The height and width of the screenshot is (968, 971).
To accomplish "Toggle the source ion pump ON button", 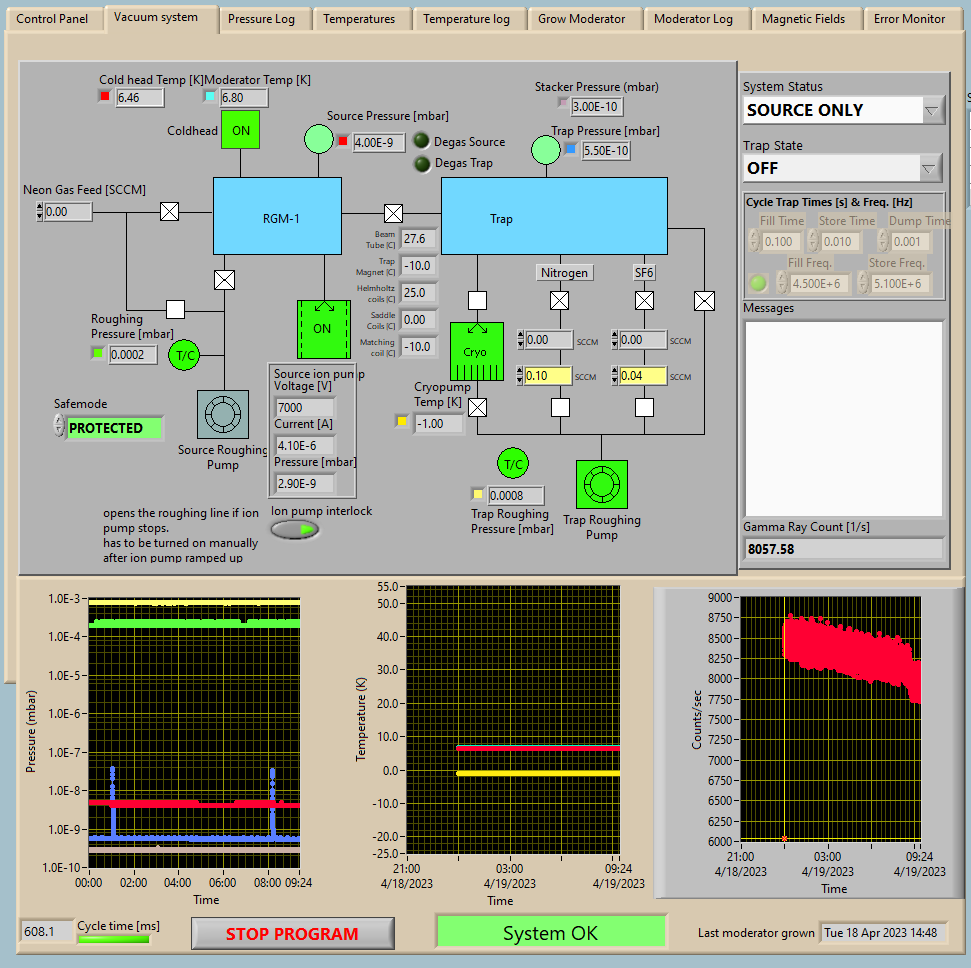I will pyautogui.click(x=324, y=329).
